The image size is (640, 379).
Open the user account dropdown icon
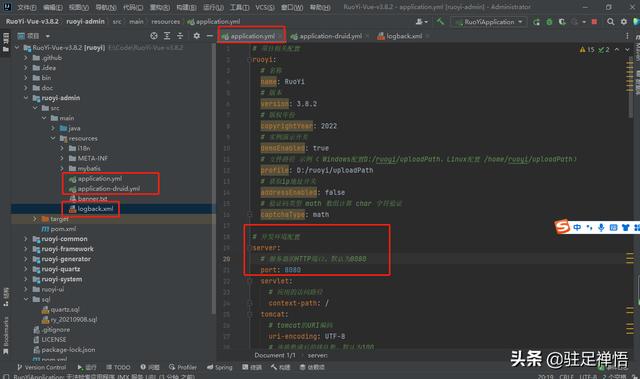tap(421, 22)
